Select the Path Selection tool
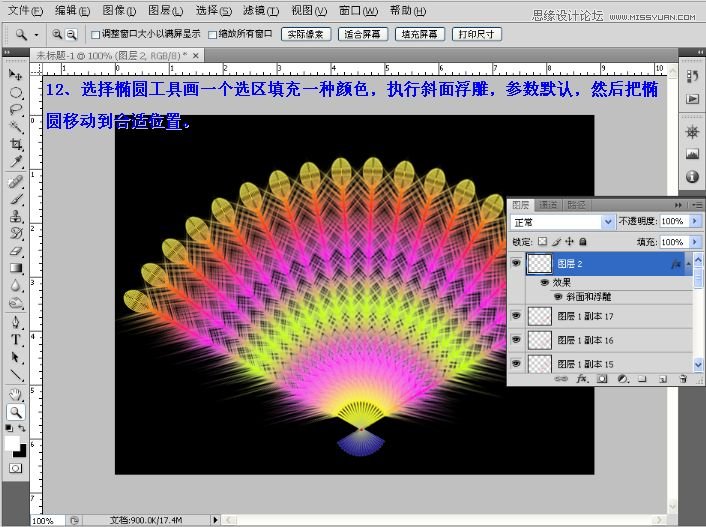 (15, 357)
